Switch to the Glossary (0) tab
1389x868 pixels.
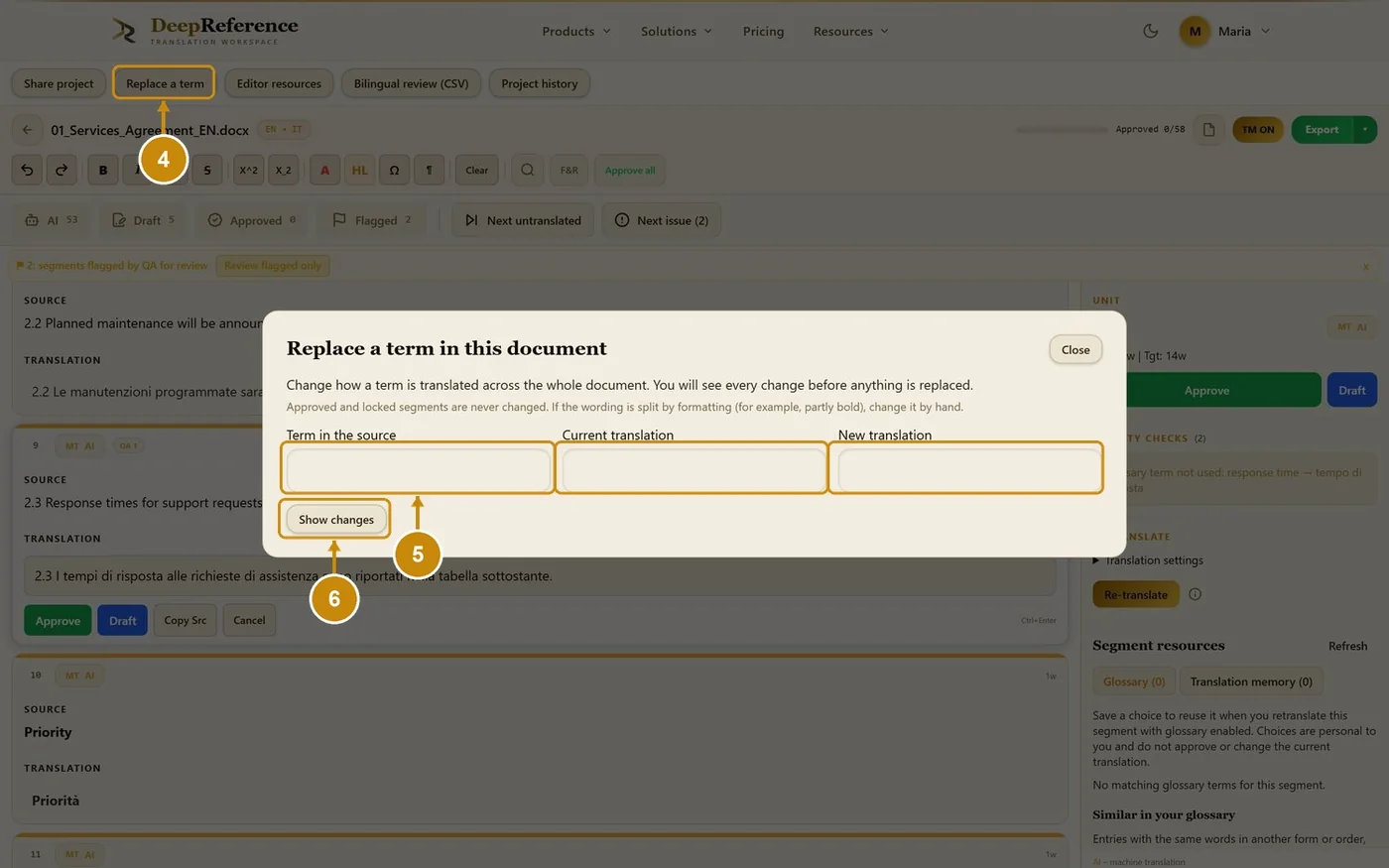click(1134, 682)
